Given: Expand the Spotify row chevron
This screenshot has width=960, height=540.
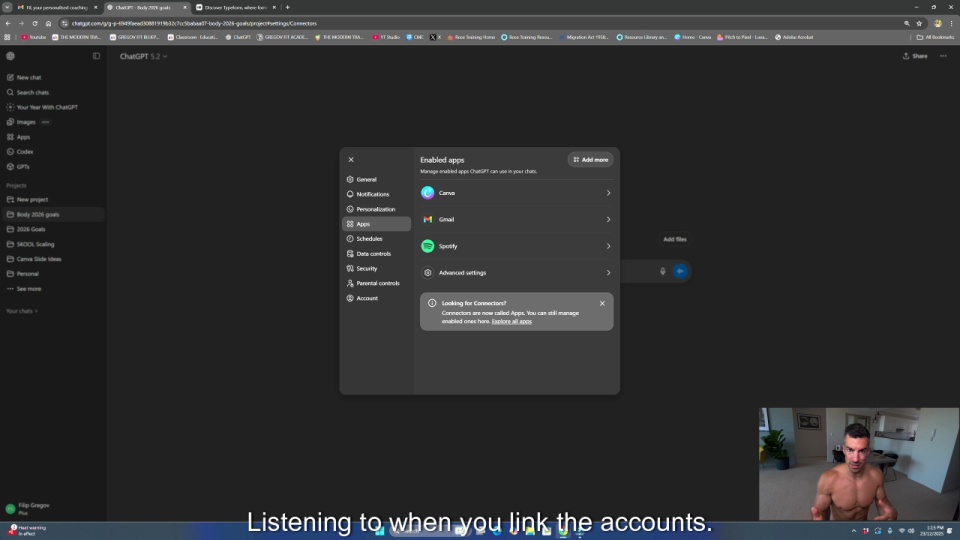Looking at the screenshot, I should tap(608, 246).
